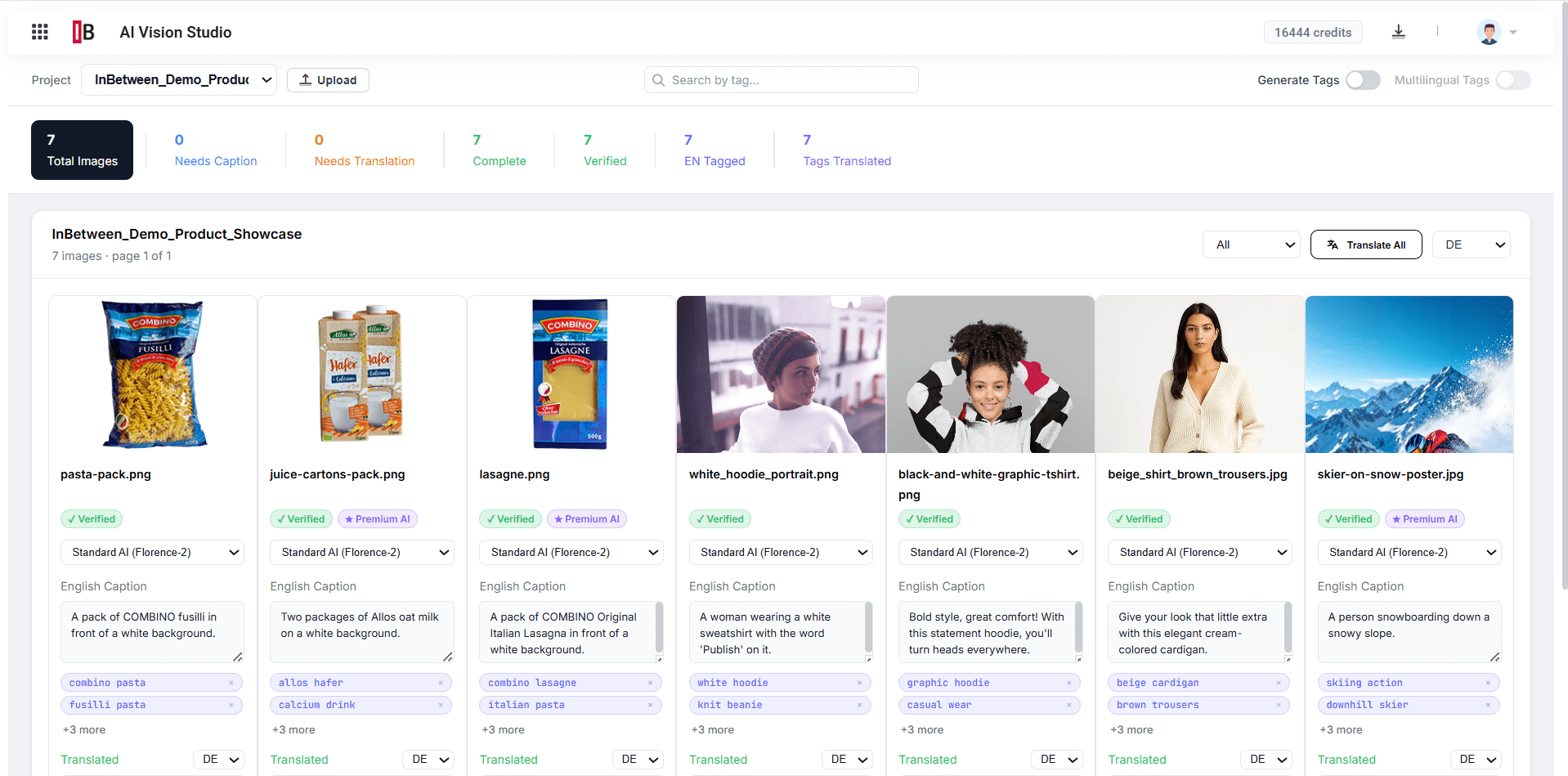Open AI model dropdown for lasagne.png
Viewport: 1568px width, 776px height.
tap(571, 553)
